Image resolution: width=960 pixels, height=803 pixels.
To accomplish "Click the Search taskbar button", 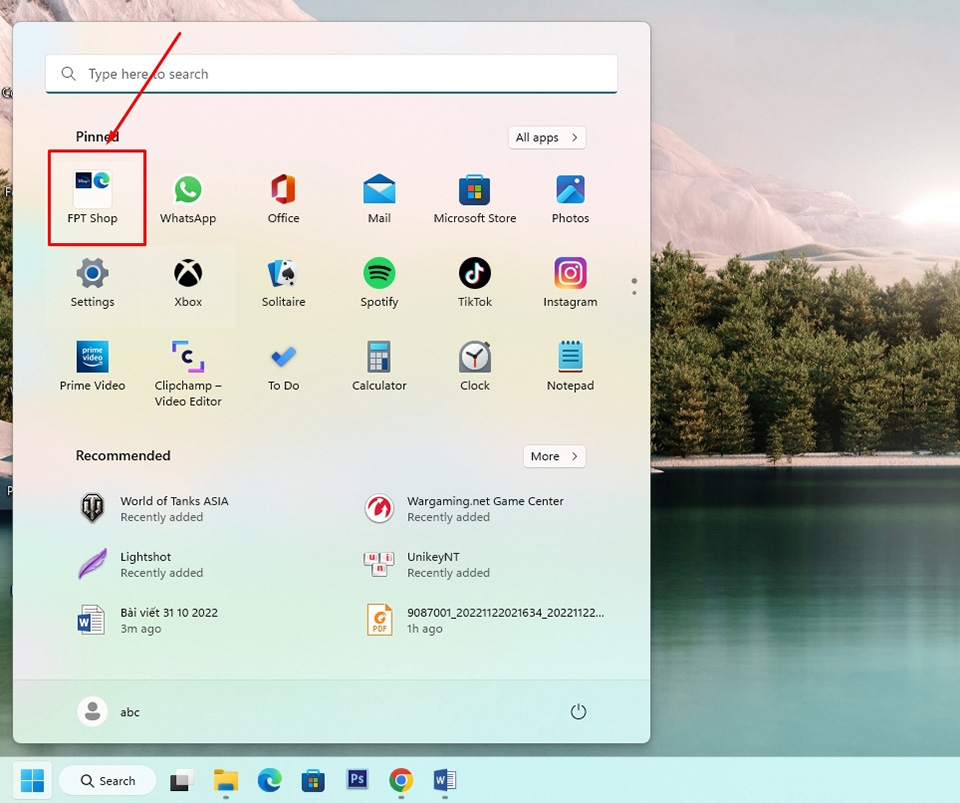I will pos(107,780).
